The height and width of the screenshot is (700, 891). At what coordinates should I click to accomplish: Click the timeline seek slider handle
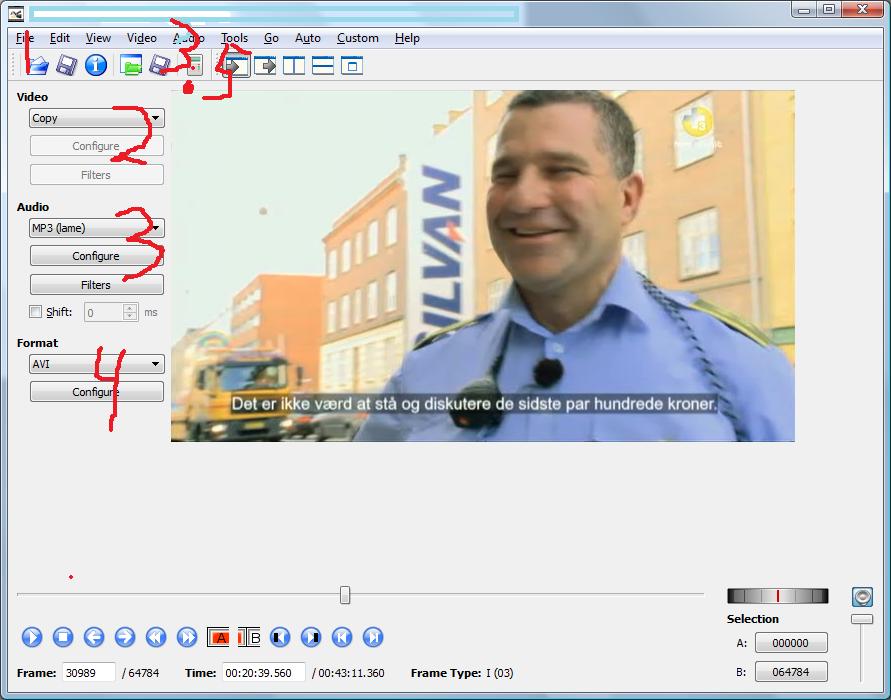[x=345, y=595]
